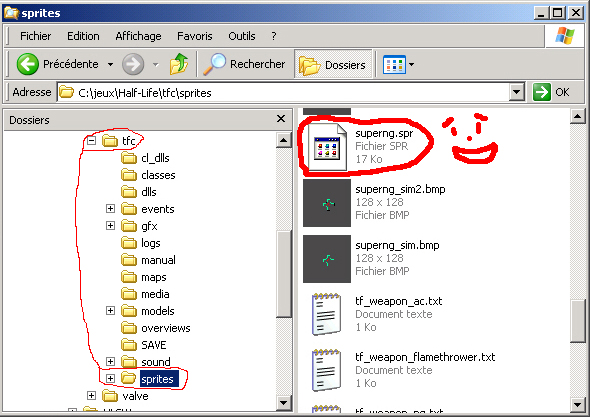This screenshot has width=590, height=417.
Task: Select the SAVE folder icon
Action: [x=129, y=345]
